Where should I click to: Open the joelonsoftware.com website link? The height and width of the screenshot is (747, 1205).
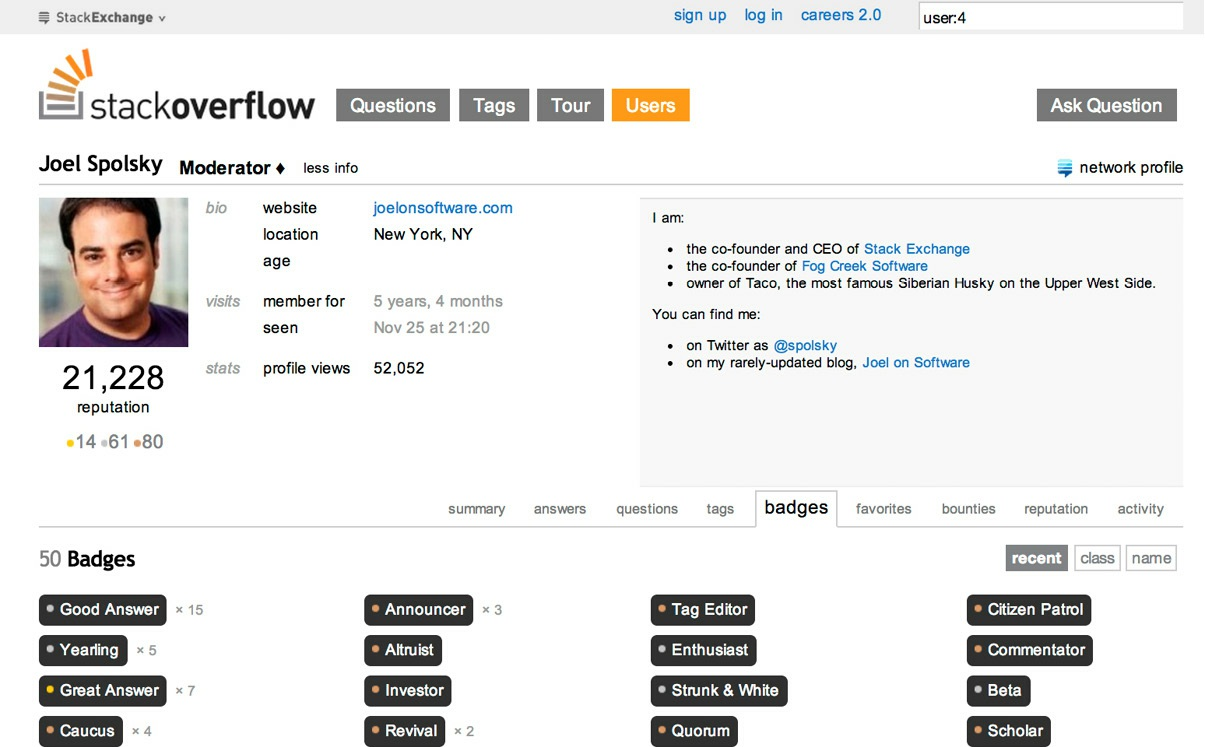click(443, 208)
